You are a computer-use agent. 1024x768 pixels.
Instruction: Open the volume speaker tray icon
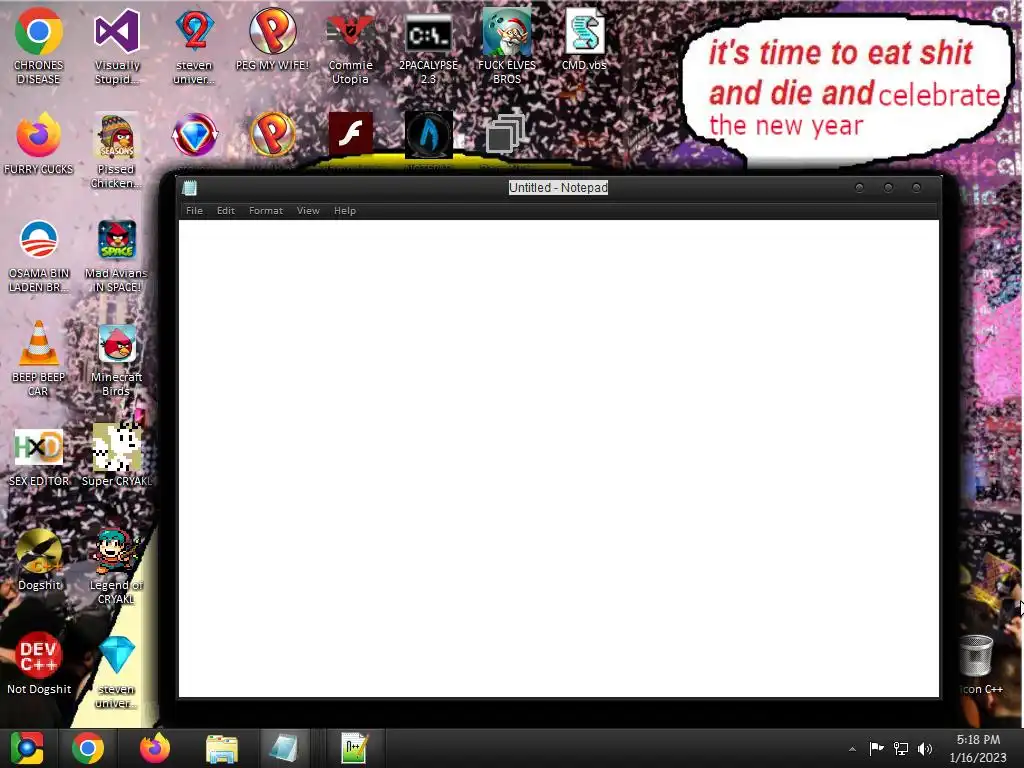click(924, 748)
